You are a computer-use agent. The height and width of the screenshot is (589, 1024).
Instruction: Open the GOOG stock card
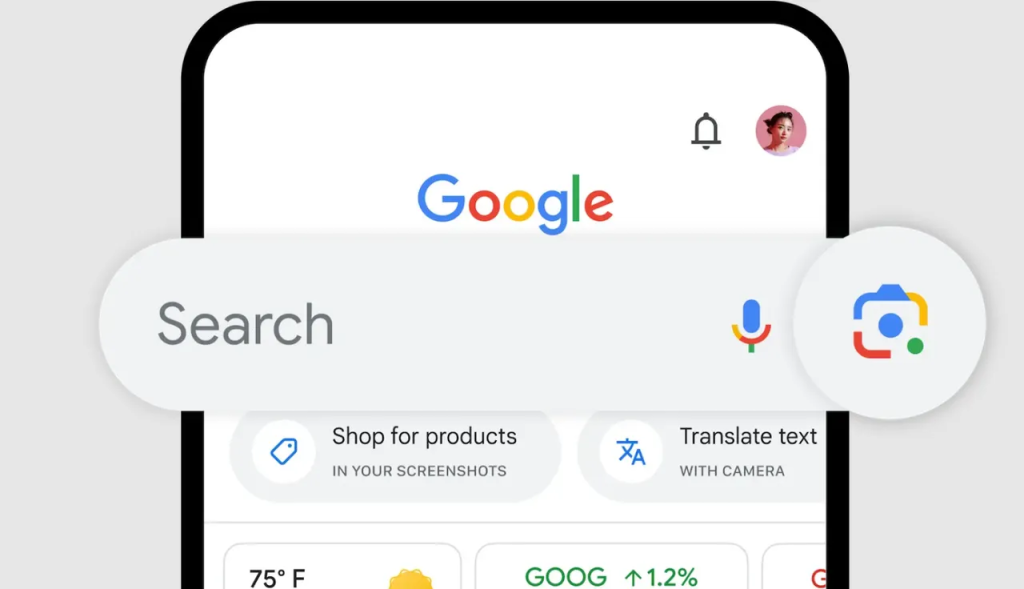(611, 566)
